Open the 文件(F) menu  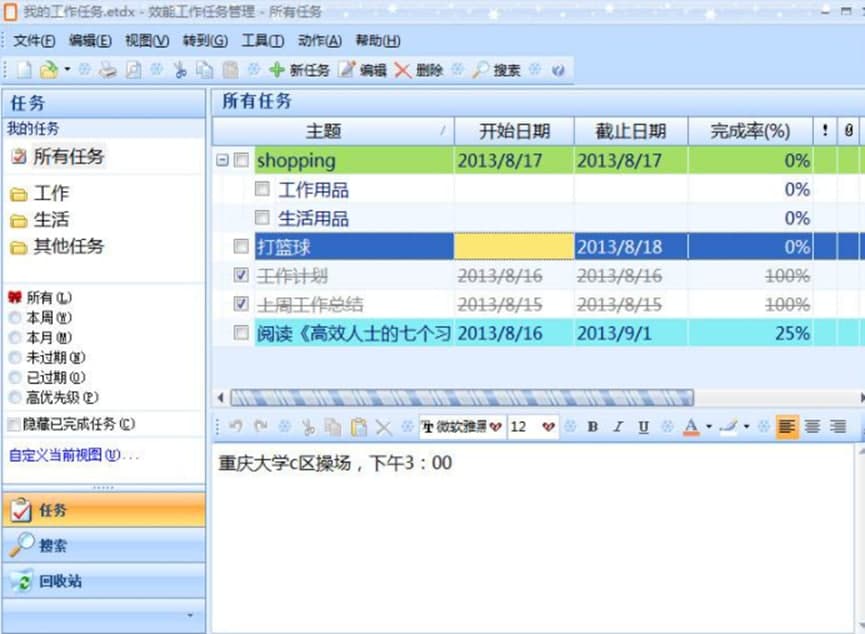(x=34, y=40)
